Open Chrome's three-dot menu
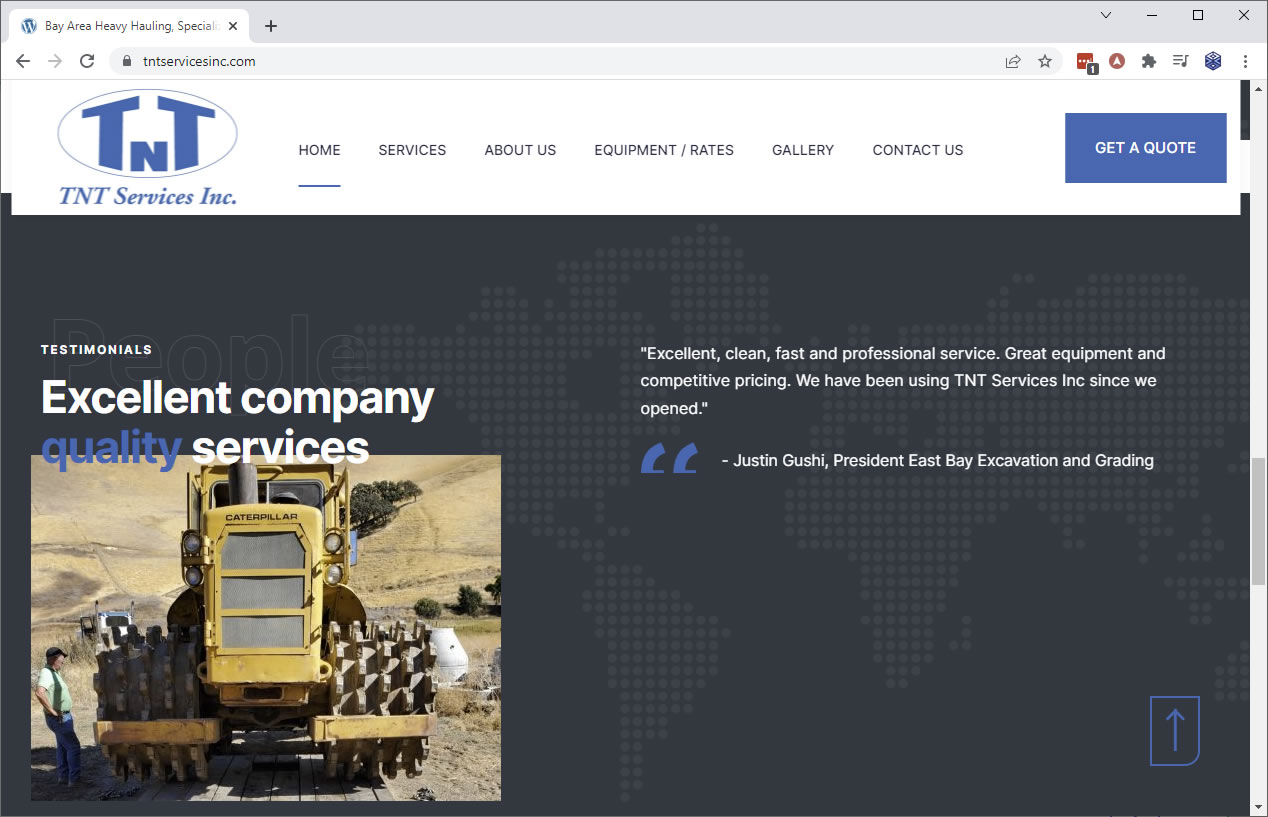1268x817 pixels. pyautogui.click(x=1245, y=61)
